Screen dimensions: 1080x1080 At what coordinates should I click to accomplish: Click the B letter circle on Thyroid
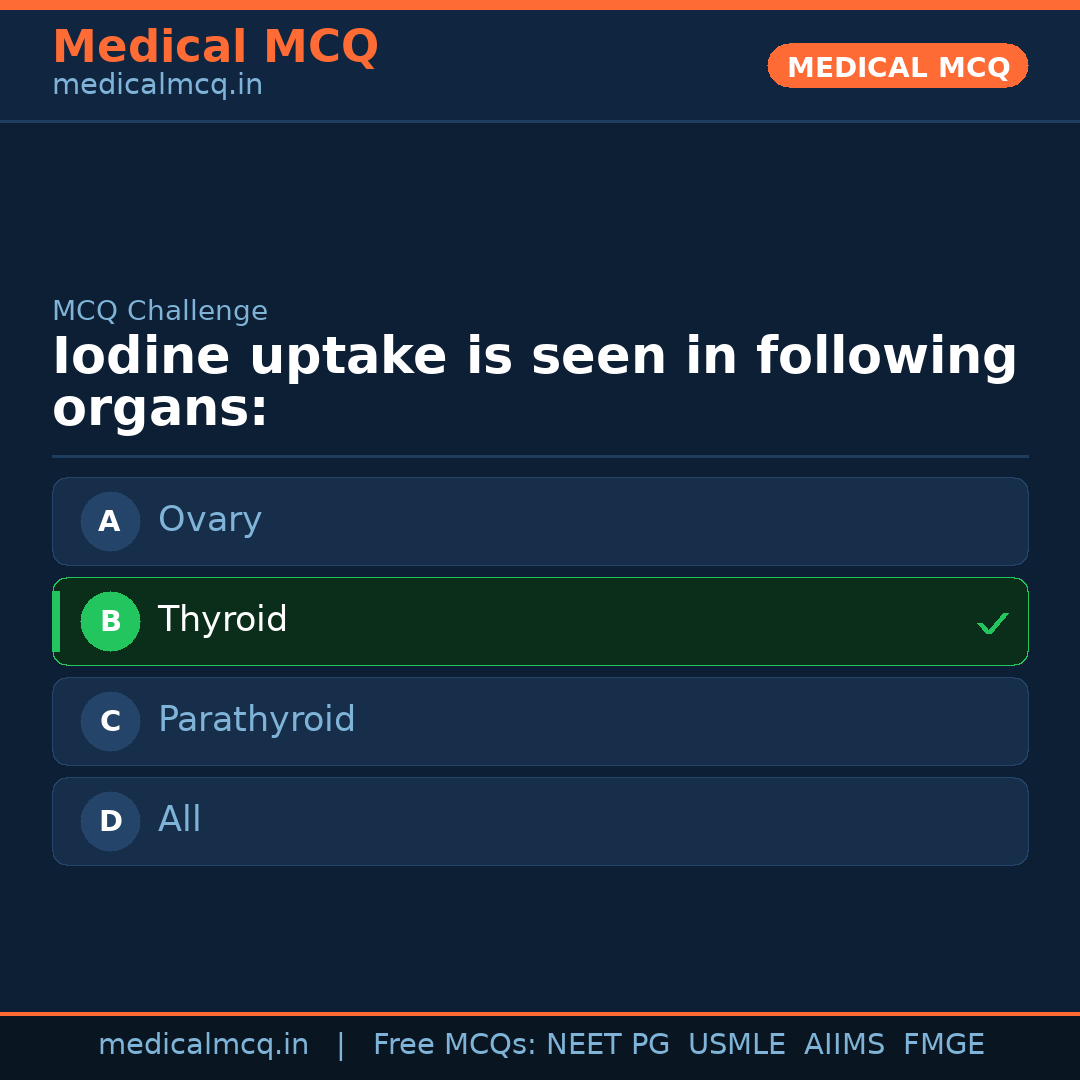click(x=110, y=621)
